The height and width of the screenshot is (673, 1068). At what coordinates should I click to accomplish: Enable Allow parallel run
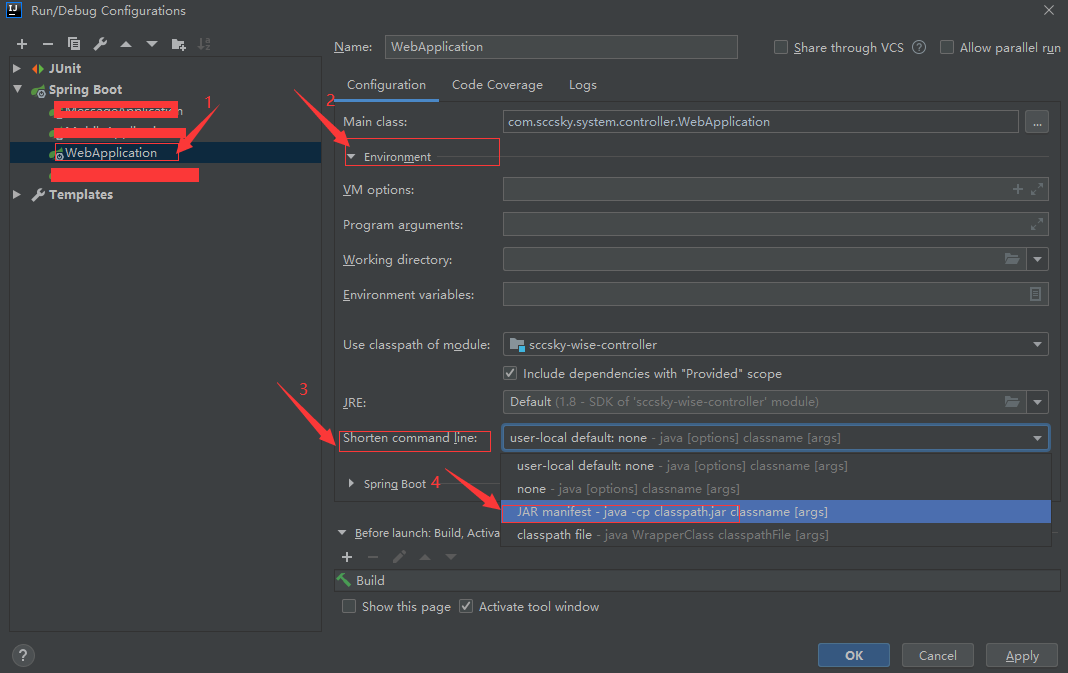pos(946,47)
